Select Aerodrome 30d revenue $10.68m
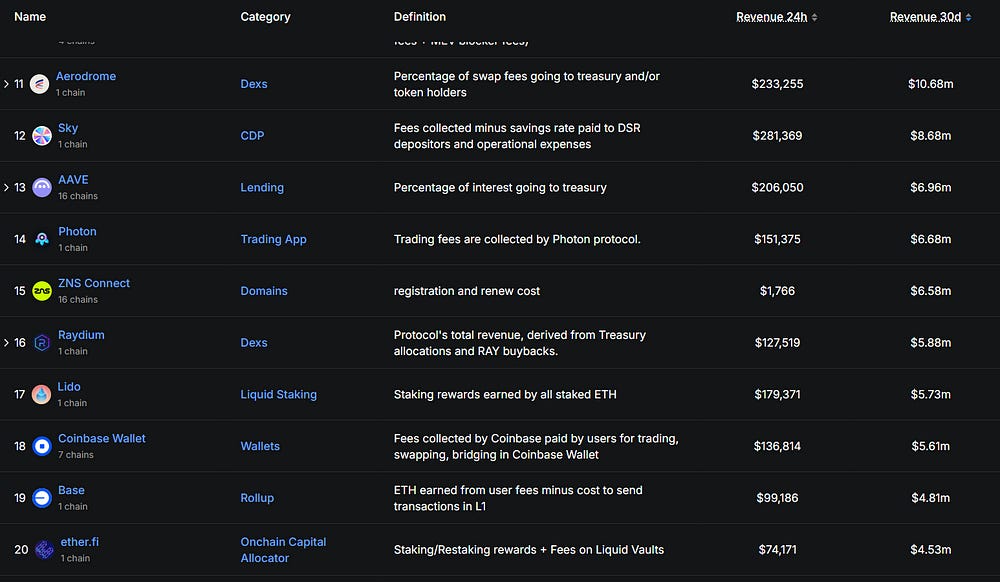 coord(931,84)
